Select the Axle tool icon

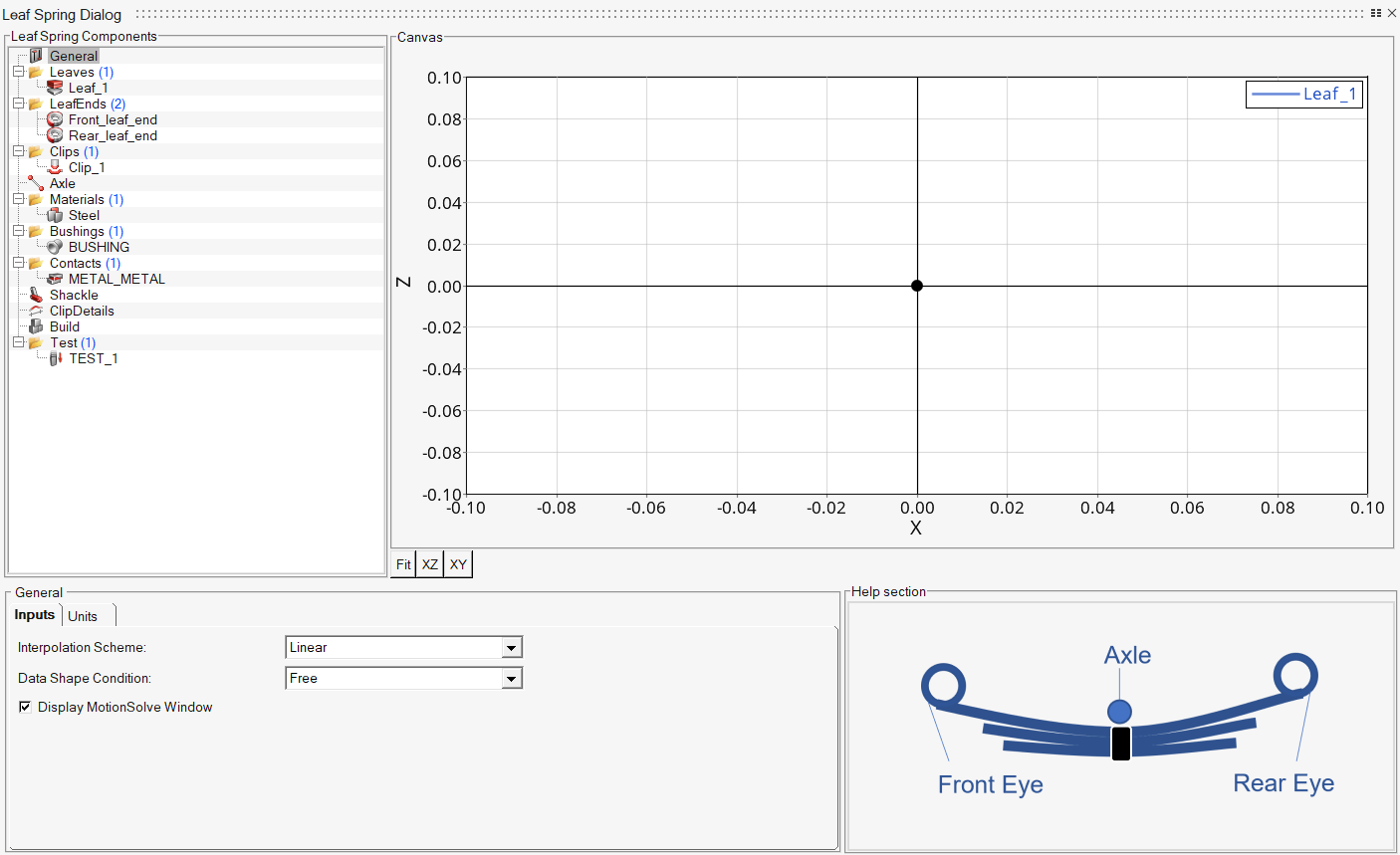37,183
